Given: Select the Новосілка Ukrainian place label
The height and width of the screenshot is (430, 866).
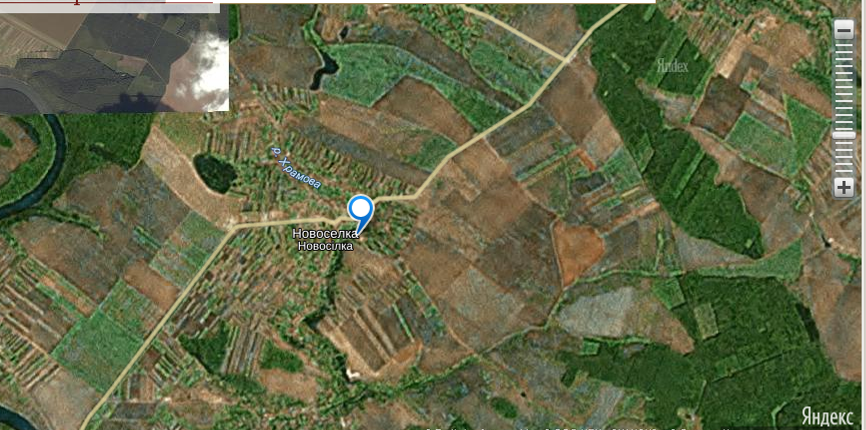Looking at the screenshot, I should (x=325, y=246).
